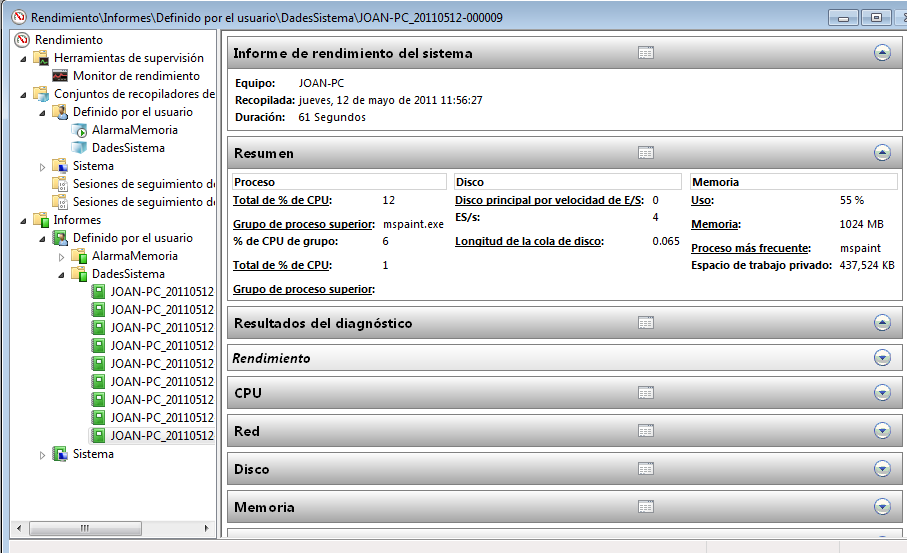Screen dimensions: 907x553
Task: Expand the Sistema node under Informes
Action: pos(42,455)
